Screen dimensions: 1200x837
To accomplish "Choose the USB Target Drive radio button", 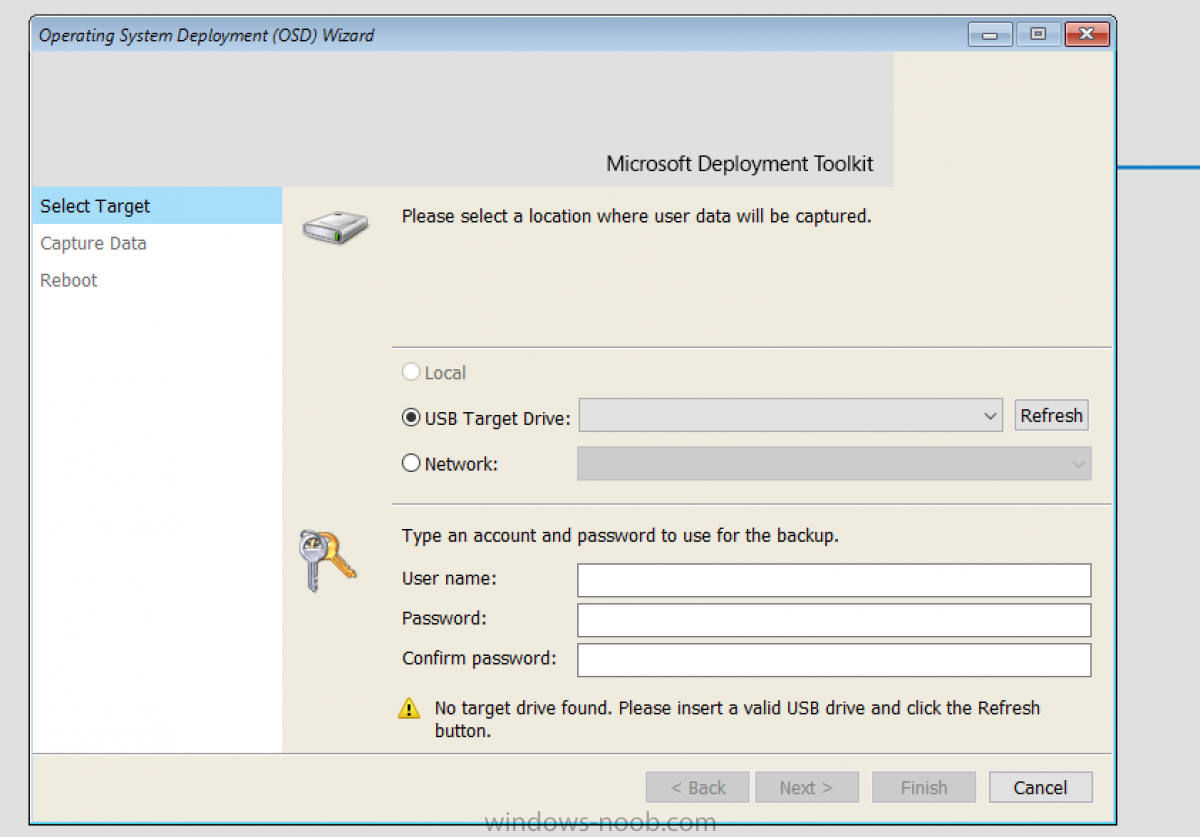I will (411, 418).
